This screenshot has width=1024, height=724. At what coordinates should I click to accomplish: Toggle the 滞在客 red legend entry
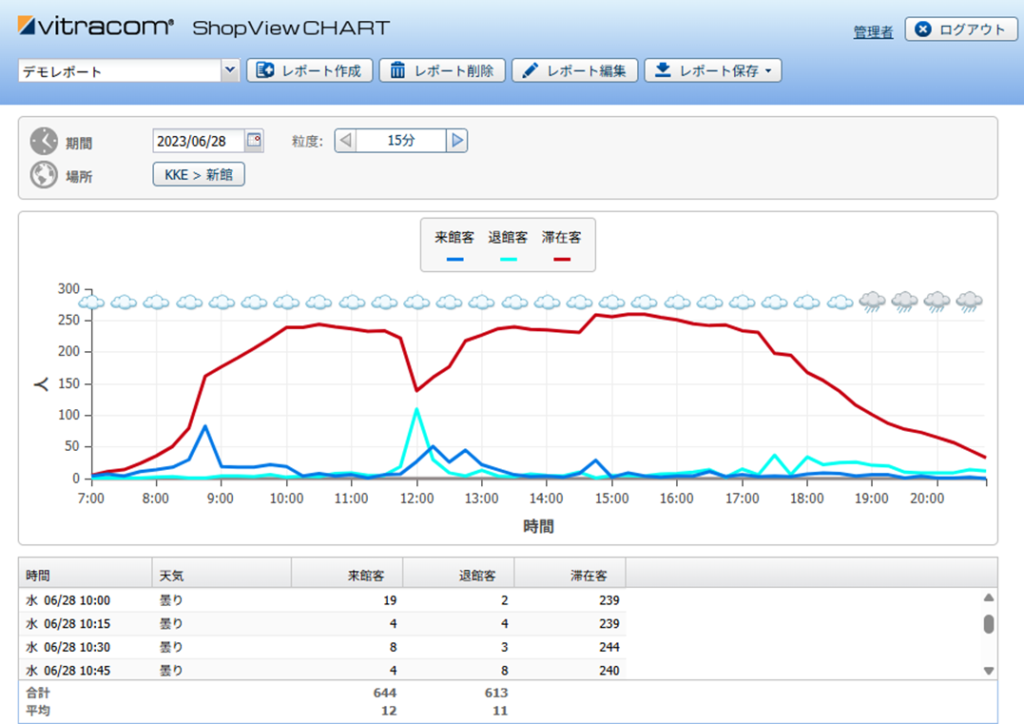[x=562, y=248]
